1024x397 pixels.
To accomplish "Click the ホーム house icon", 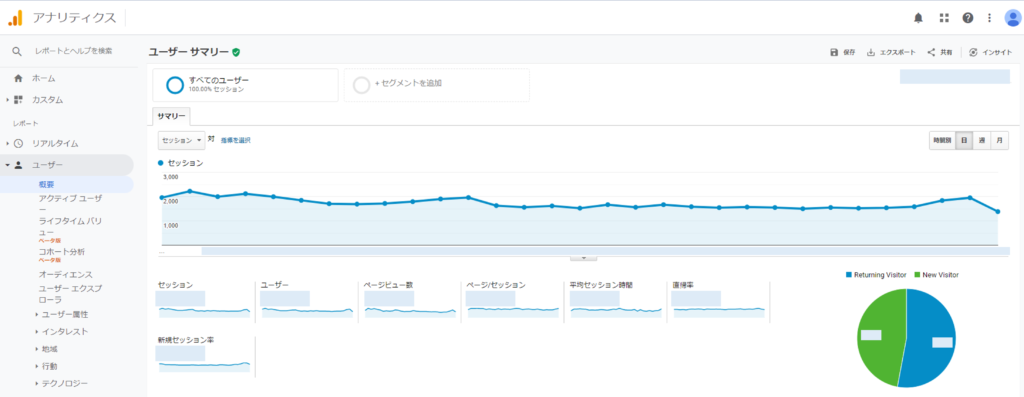I will pyautogui.click(x=18, y=78).
